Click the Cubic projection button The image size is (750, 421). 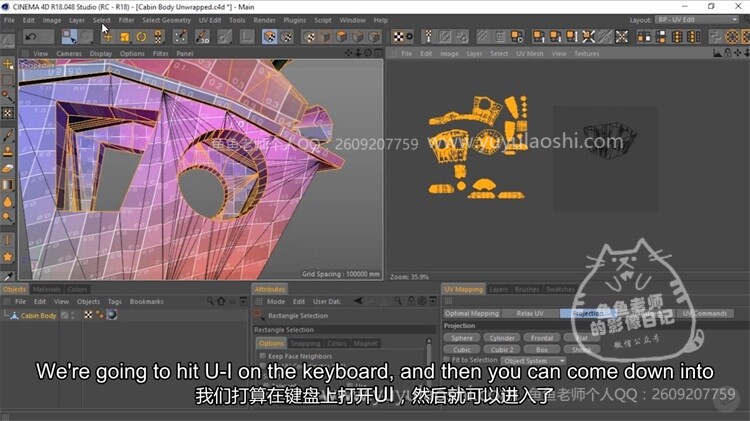pos(462,350)
